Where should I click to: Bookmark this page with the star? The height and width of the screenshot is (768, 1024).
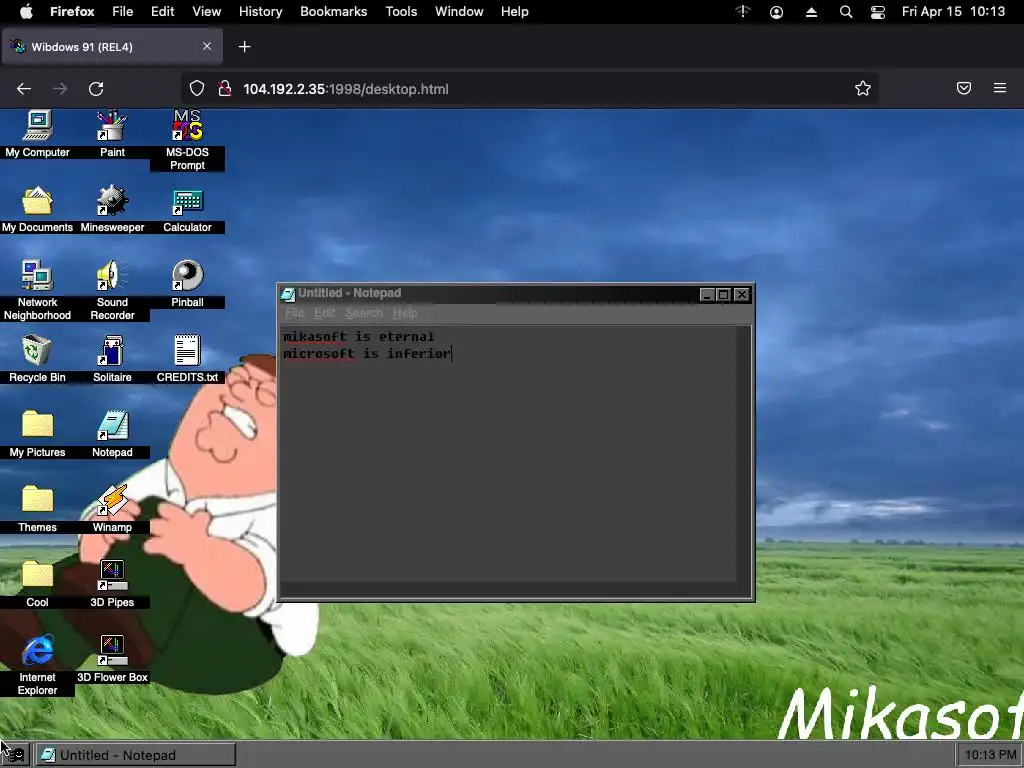(863, 89)
